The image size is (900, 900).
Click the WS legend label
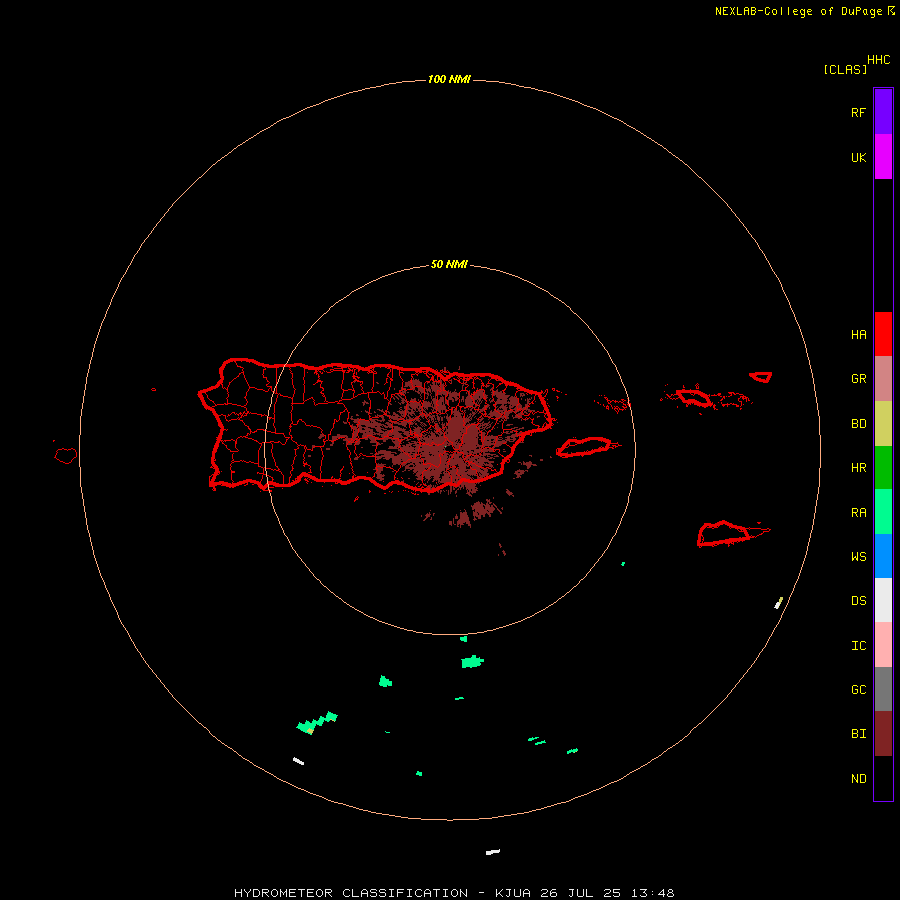(858, 557)
